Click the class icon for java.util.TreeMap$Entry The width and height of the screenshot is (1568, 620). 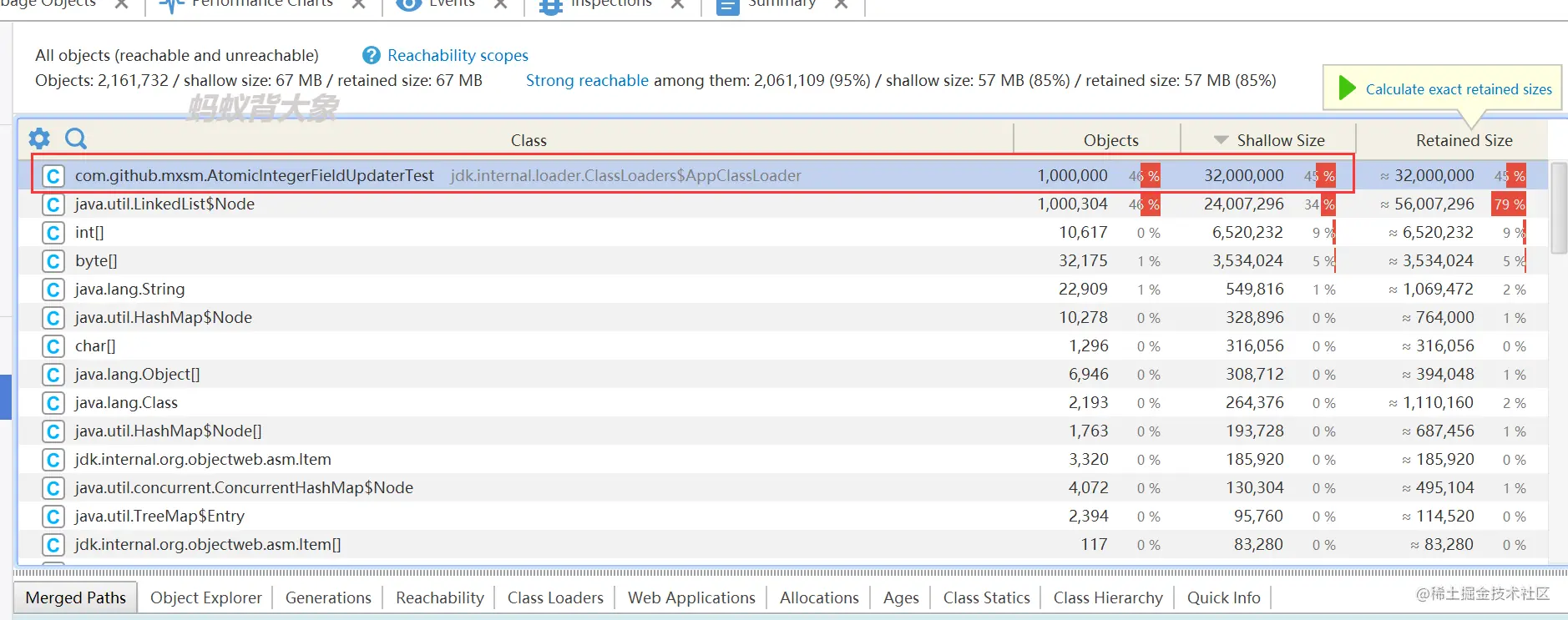coord(53,517)
